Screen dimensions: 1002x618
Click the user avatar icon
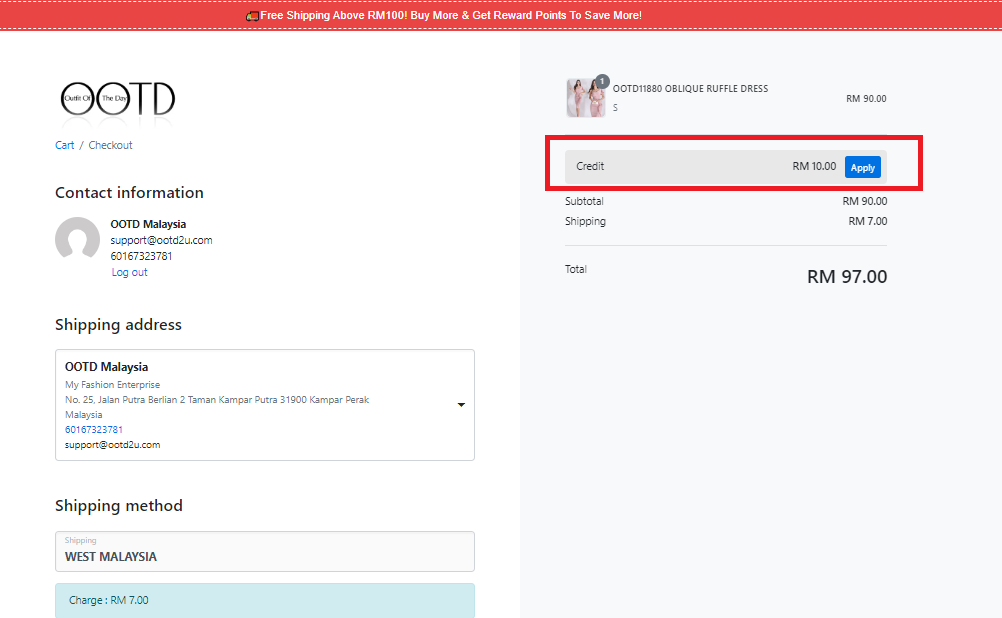tap(77, 238)
